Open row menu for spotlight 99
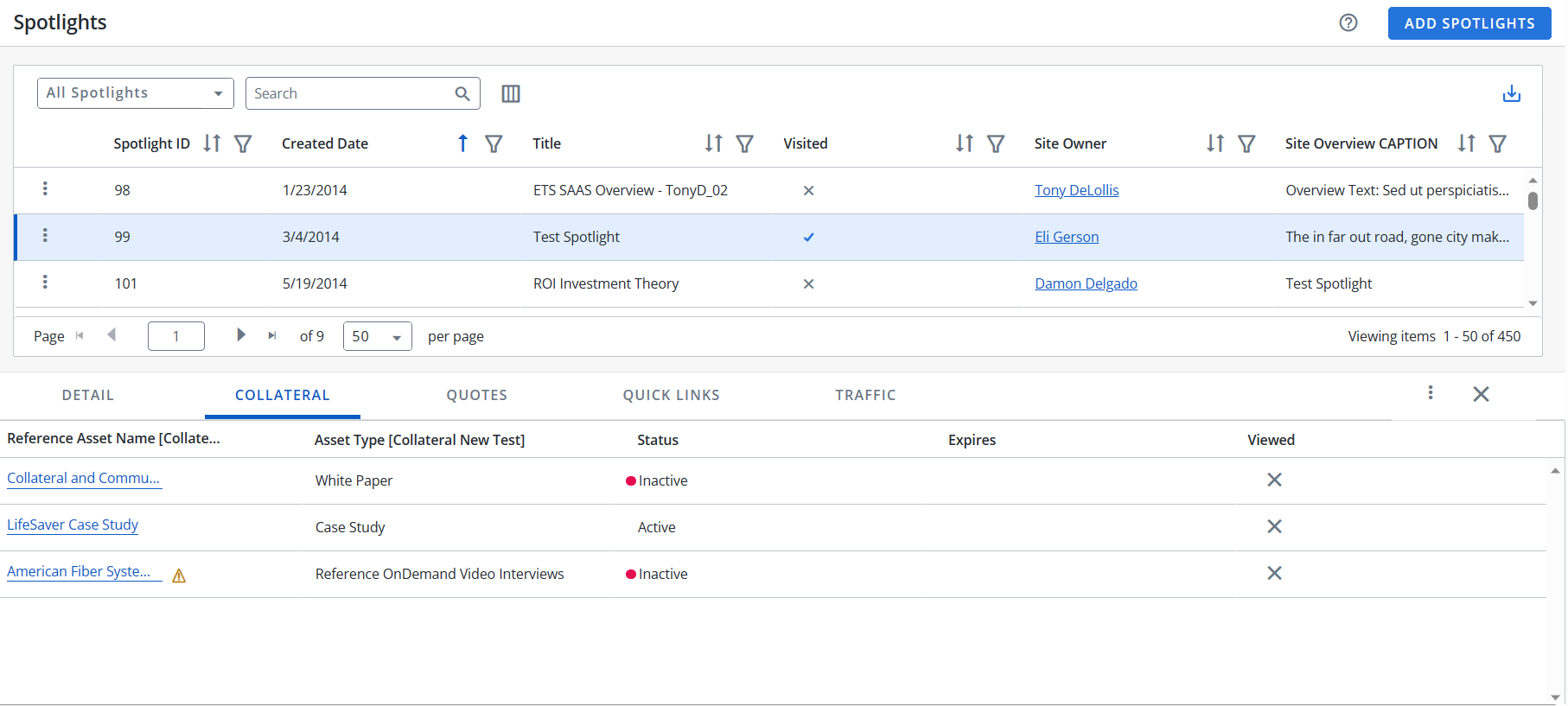 coord(45,235)
